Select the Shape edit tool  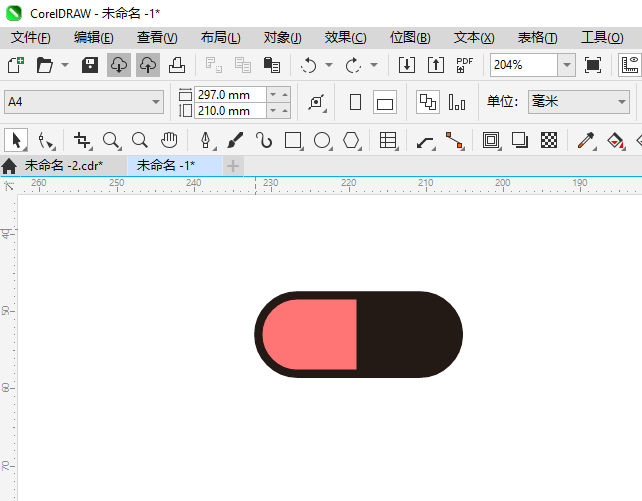pyautogui.click(x=45, y=140)
